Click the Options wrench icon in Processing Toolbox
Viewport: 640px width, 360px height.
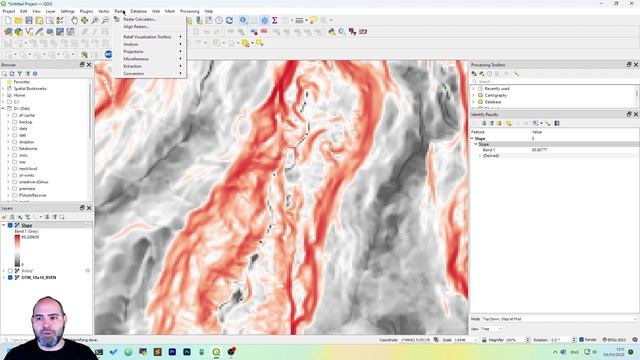click(x=516, y=74)
